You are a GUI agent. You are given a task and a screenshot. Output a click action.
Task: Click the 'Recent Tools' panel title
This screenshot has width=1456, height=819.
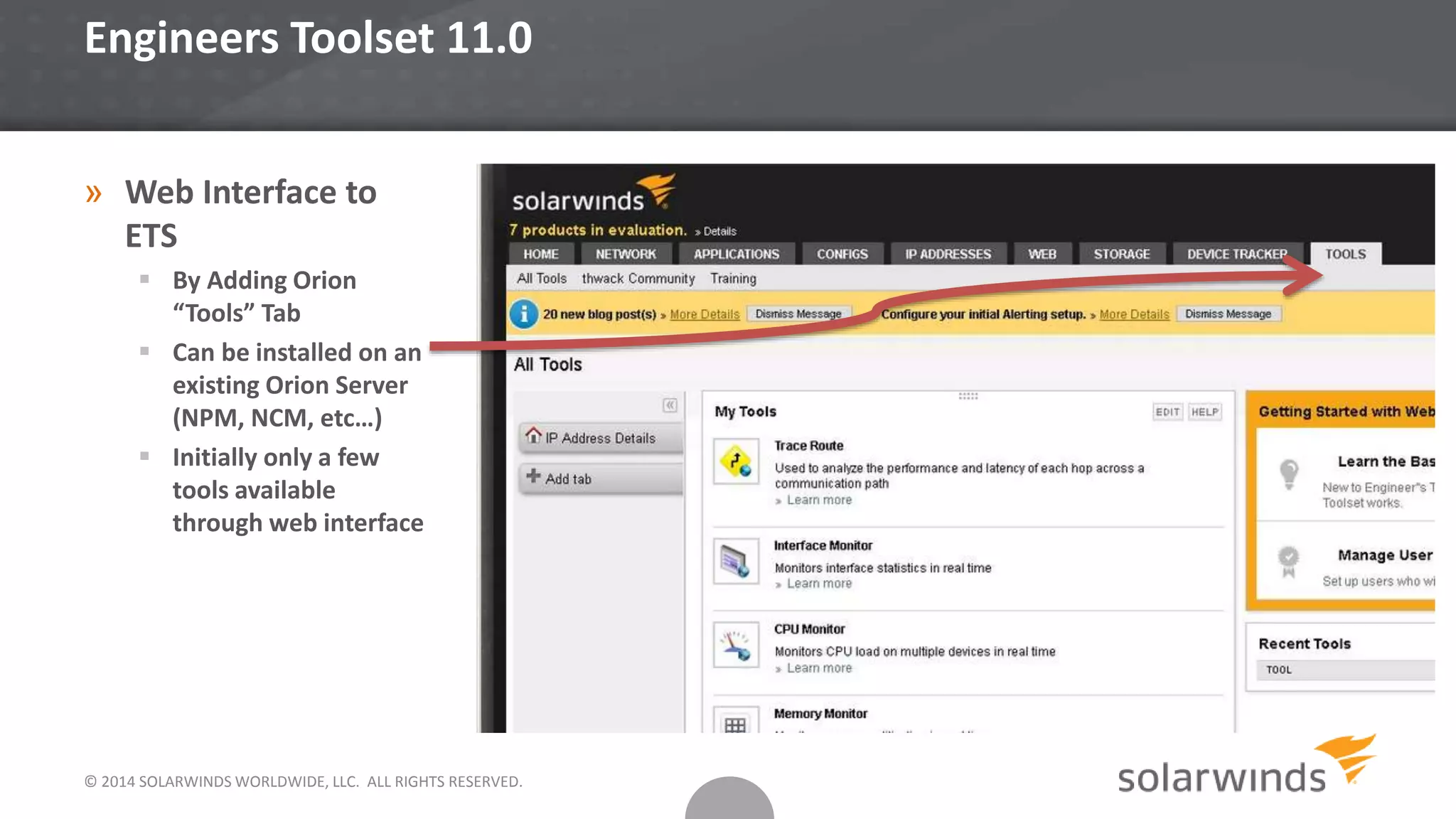tap(1305, 643)
